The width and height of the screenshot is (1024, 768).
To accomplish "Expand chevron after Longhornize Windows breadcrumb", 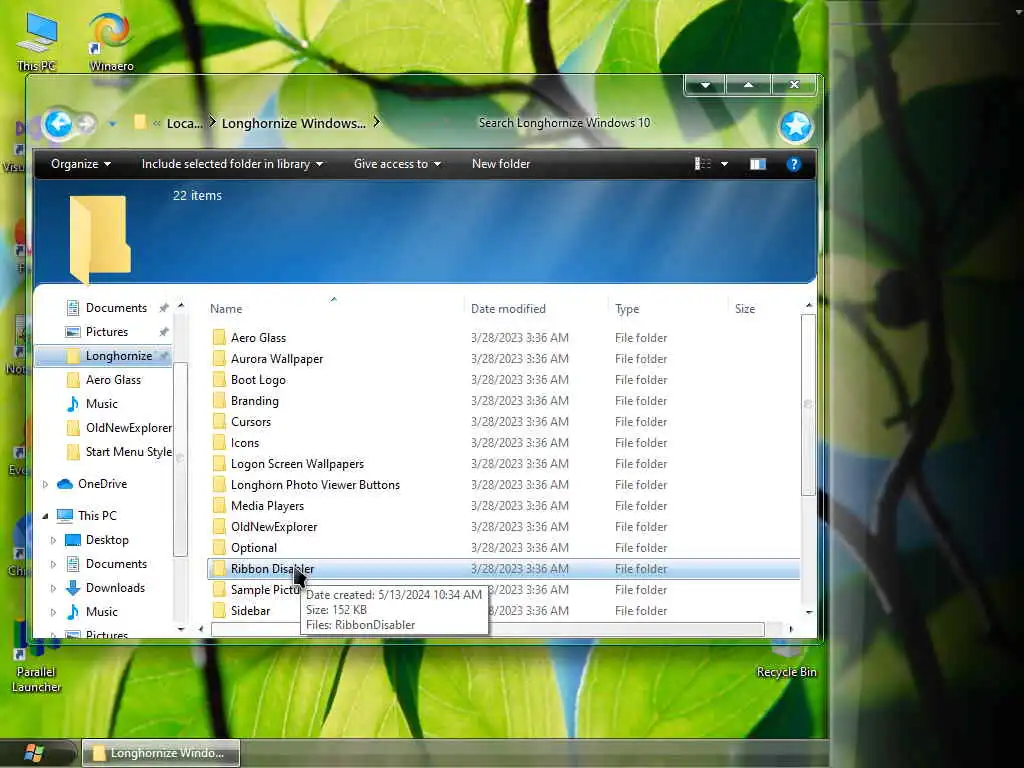I will 377,123.
